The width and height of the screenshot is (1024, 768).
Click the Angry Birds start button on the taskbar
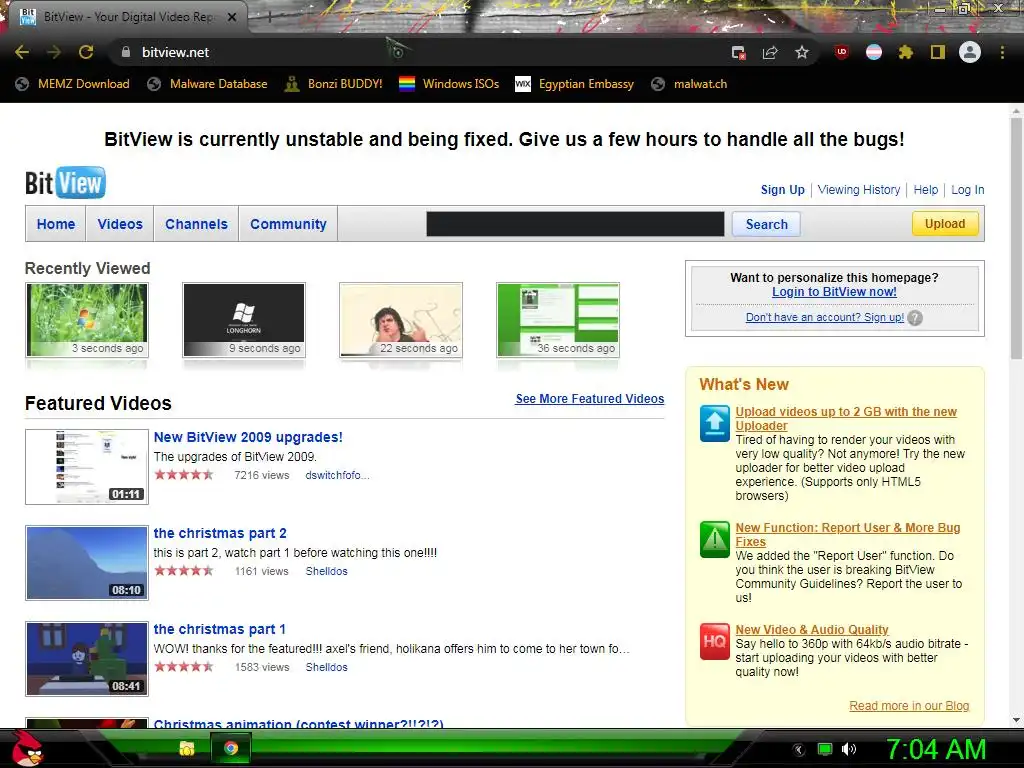click(x=28, y=748)
